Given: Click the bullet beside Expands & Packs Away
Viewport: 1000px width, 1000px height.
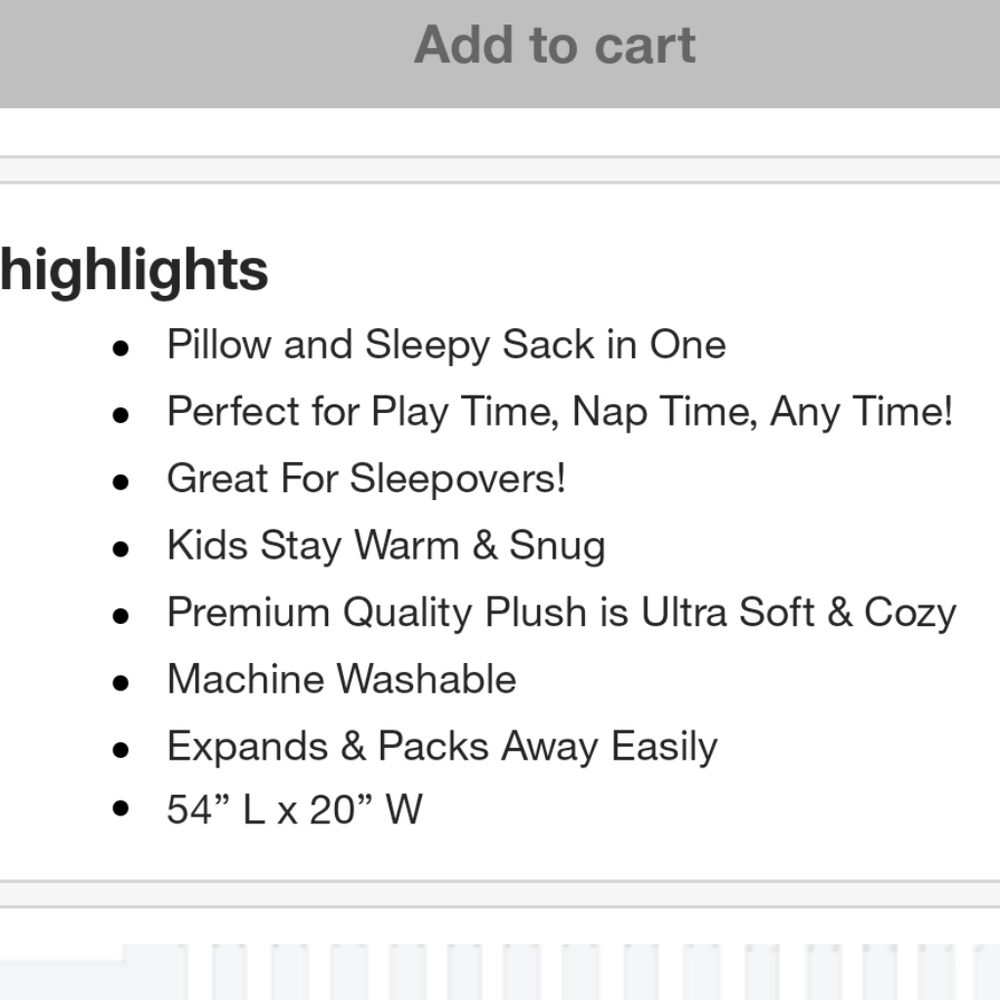Looking at the screenshot, I should click(x=121, y=750).
